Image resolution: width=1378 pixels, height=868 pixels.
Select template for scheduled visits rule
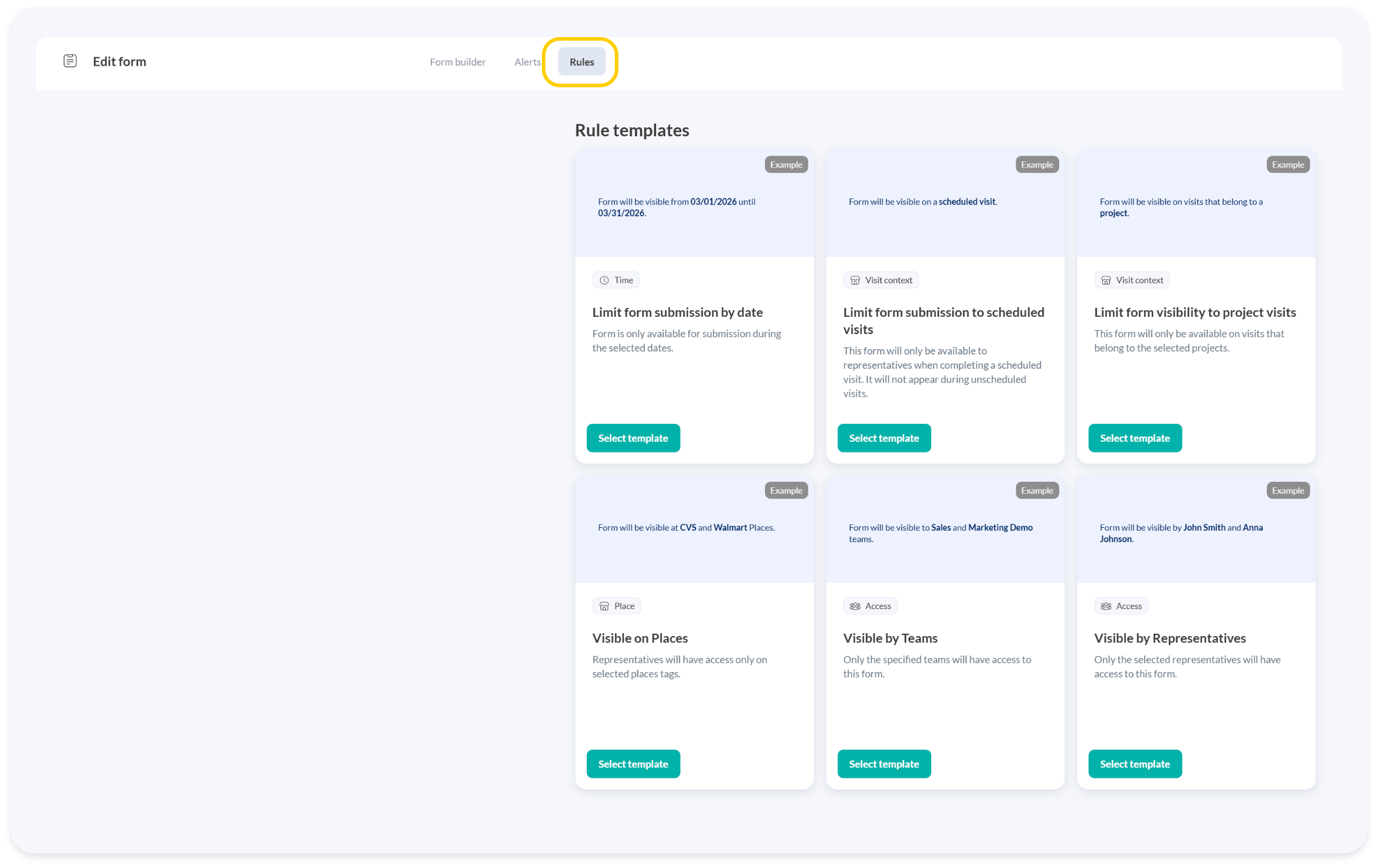tap(883, 438)
